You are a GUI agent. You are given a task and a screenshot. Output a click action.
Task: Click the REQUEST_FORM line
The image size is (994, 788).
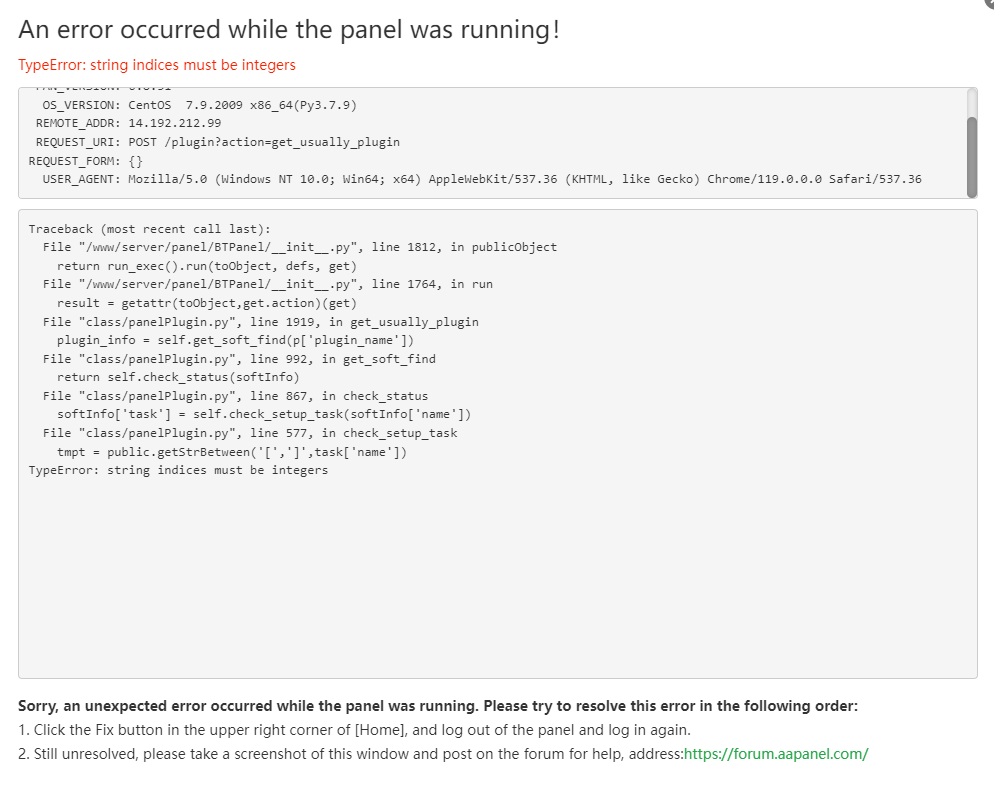85,160
